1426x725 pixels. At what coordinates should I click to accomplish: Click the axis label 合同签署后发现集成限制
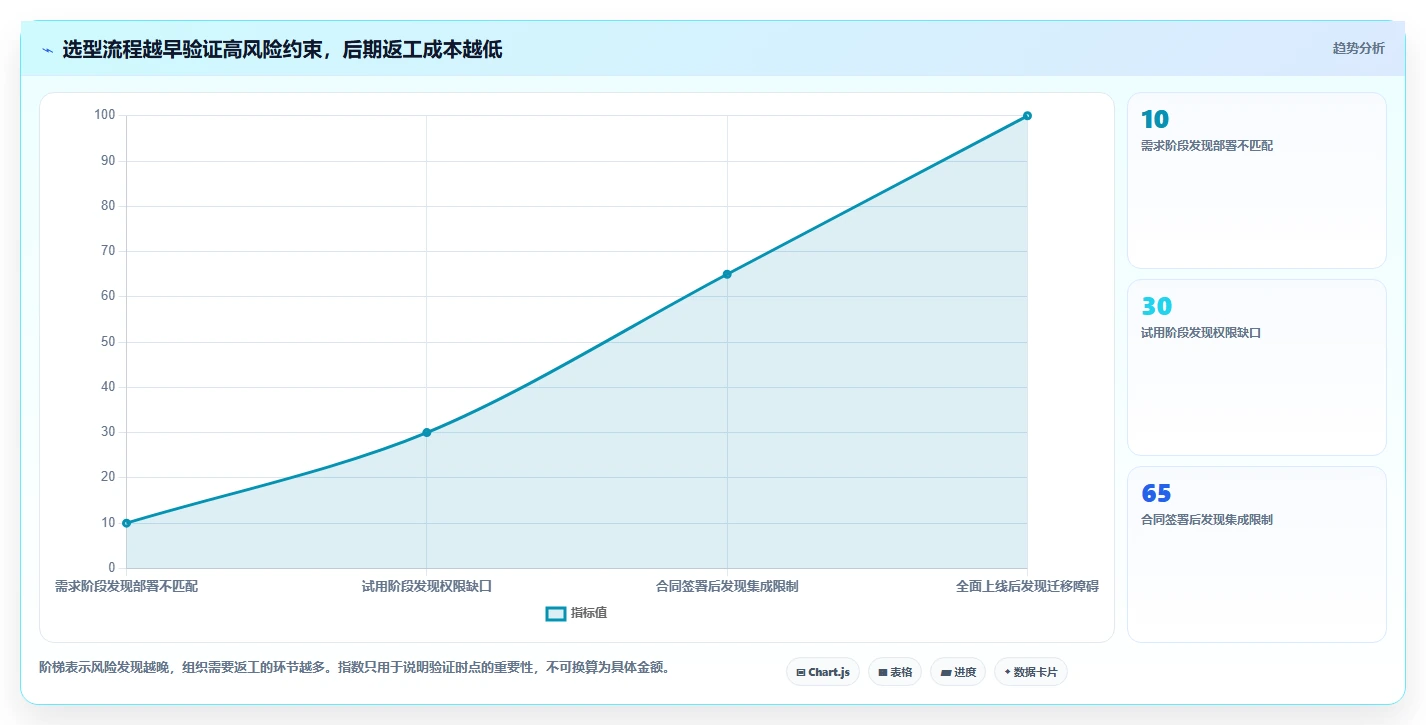pos(727,586)
